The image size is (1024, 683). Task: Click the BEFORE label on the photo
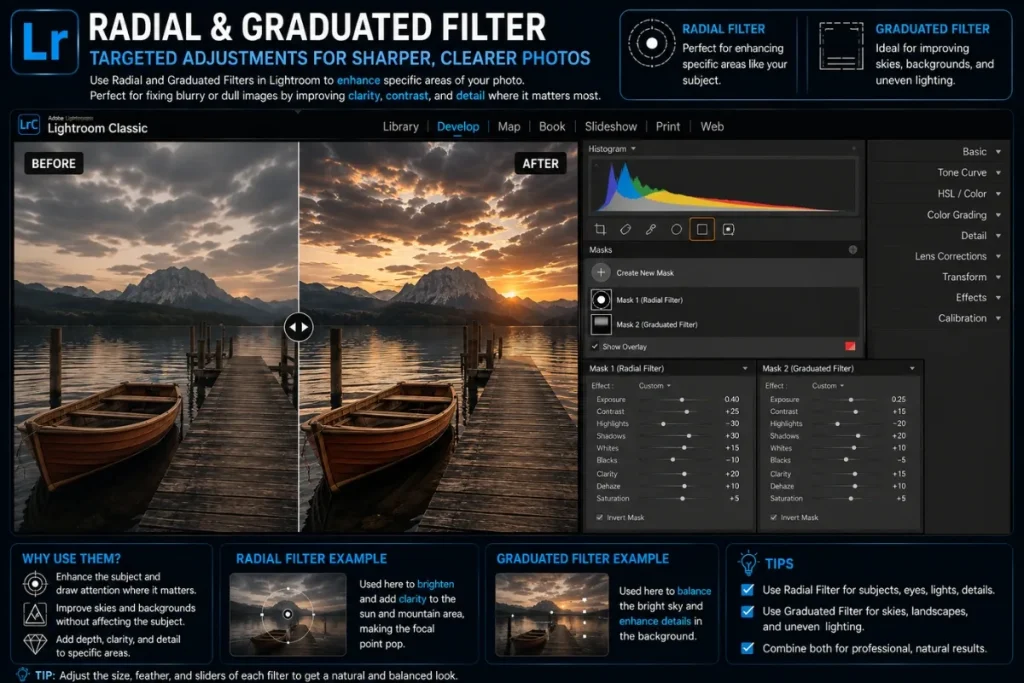coord(54,163)
